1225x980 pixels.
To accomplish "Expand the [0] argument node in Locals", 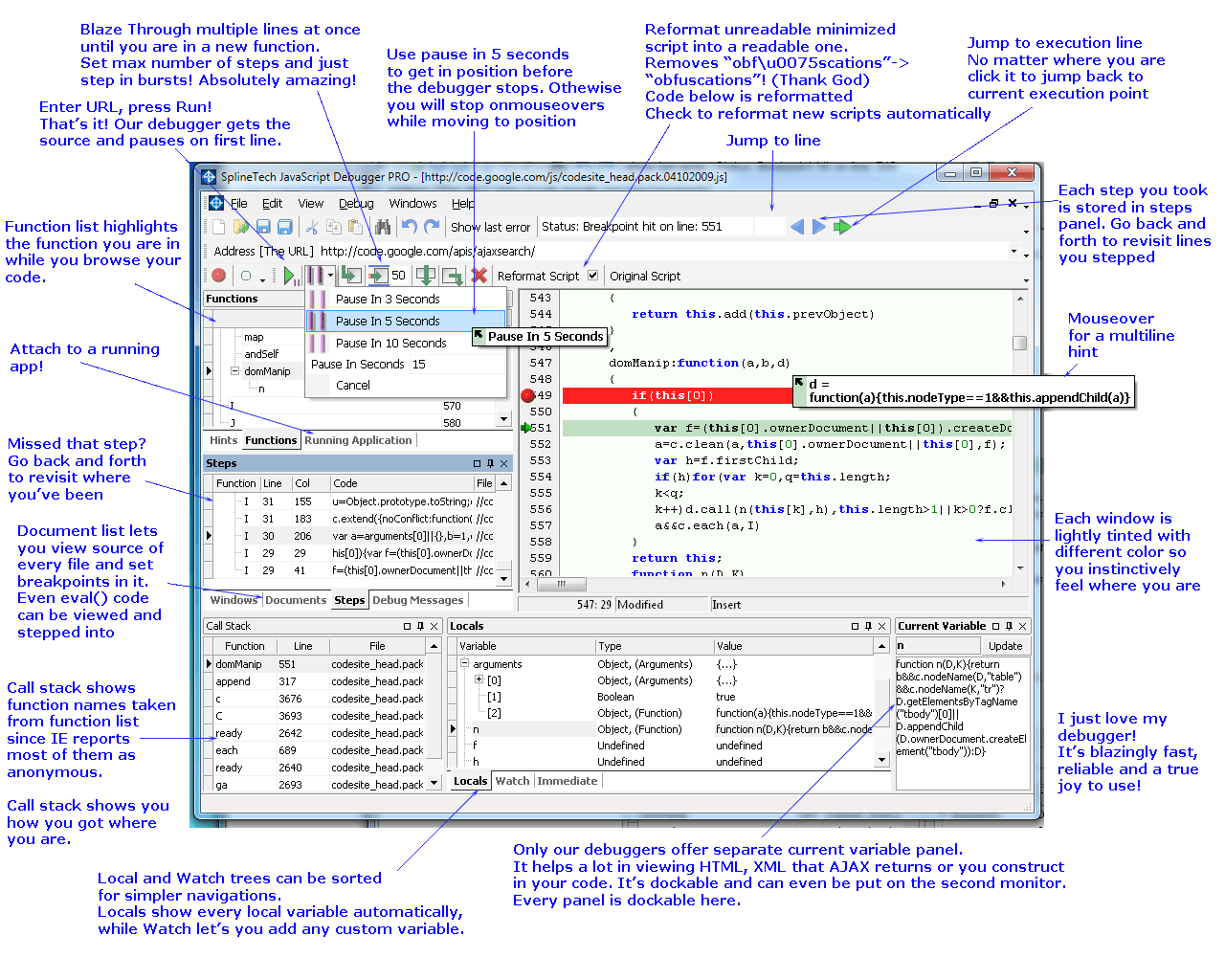I will coord(479,680).
